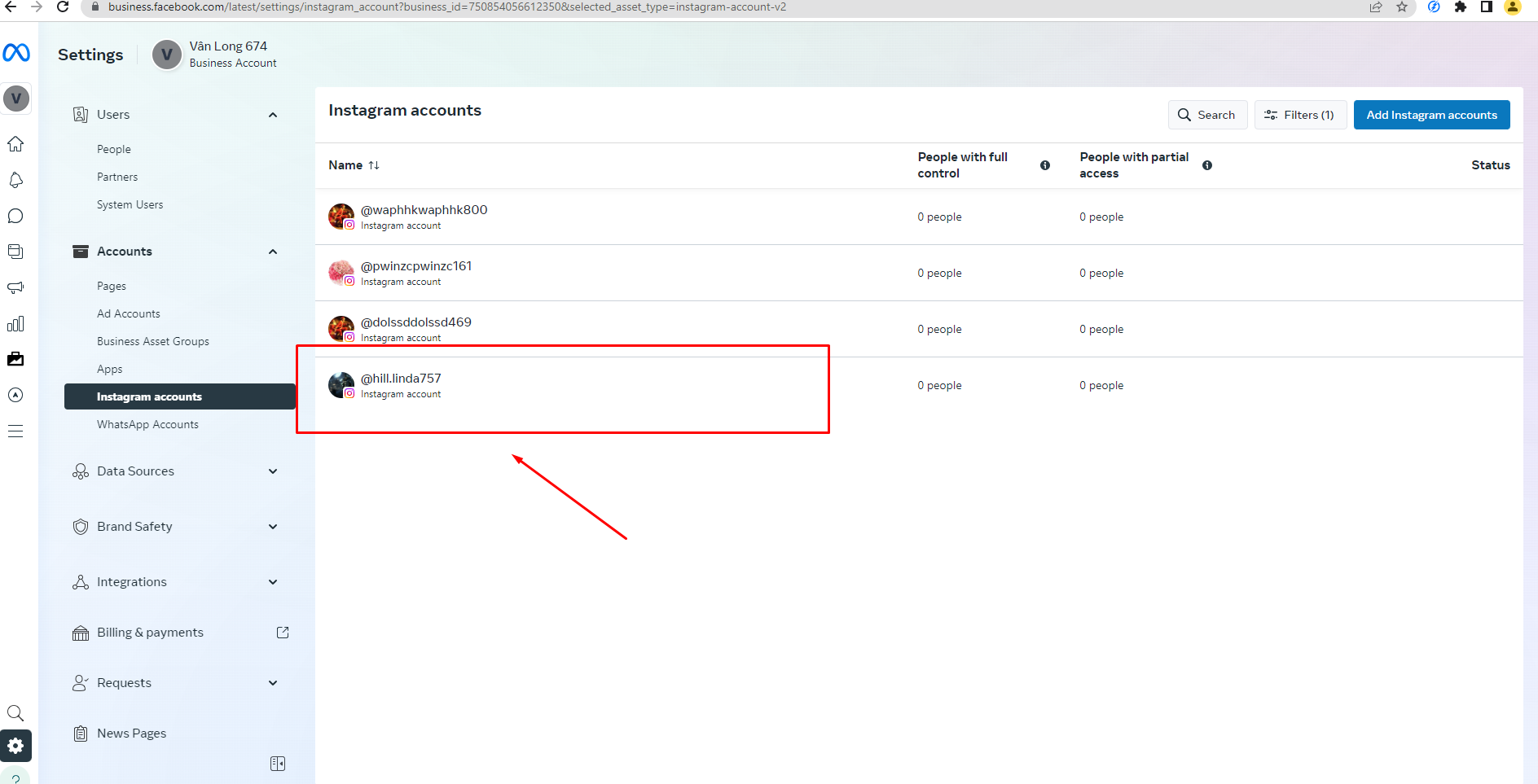Open the Partners settings page
The width and height of the screenshot is (1538, 784).
pos(117,177)
